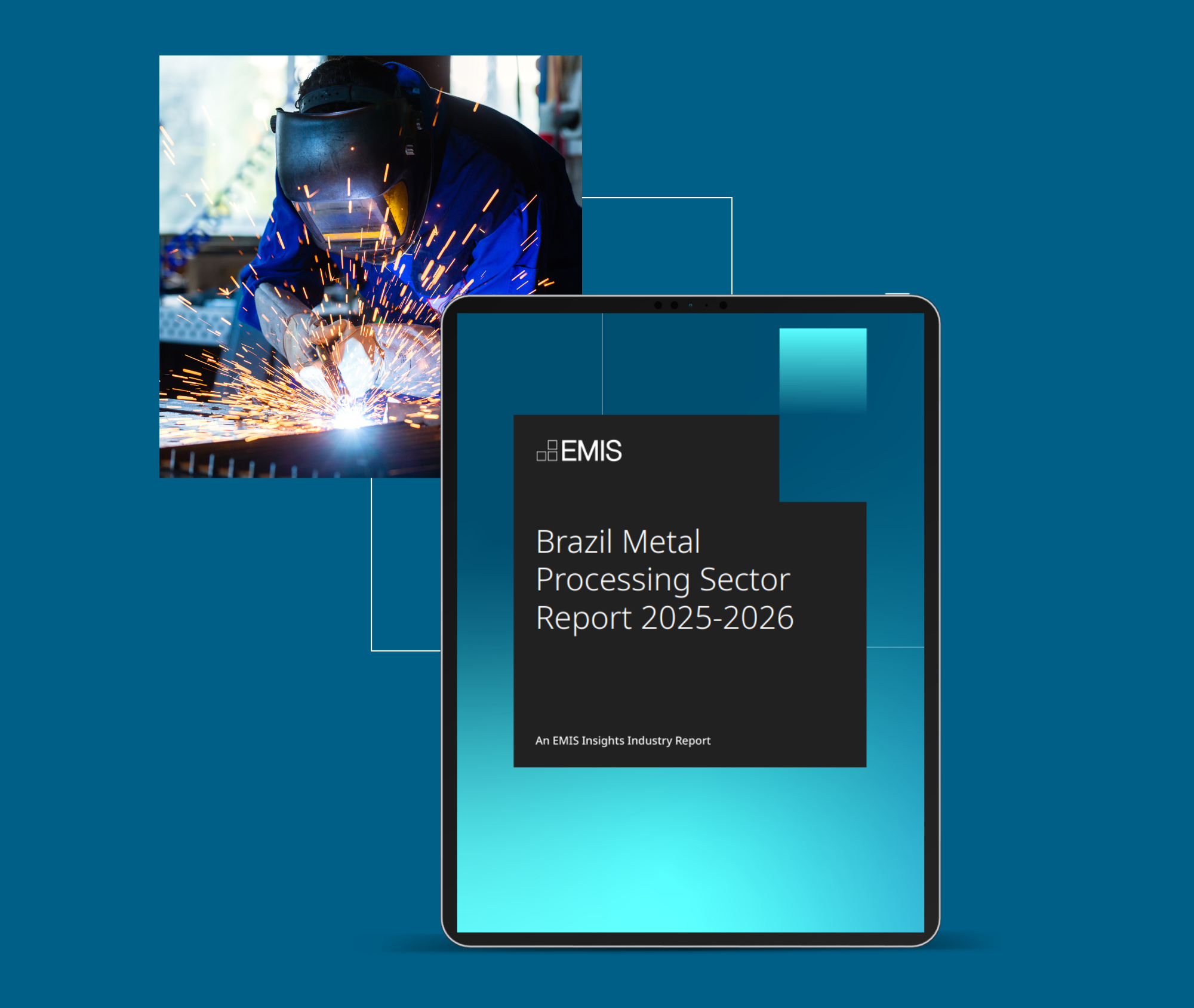Click the welding sparks area in photo

334,412
